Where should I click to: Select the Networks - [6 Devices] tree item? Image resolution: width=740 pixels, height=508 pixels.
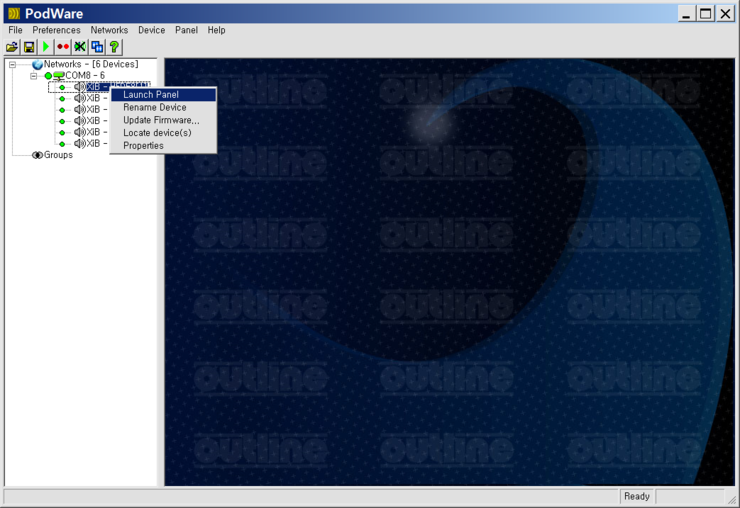pyautogui.click(x=91, y=64)
